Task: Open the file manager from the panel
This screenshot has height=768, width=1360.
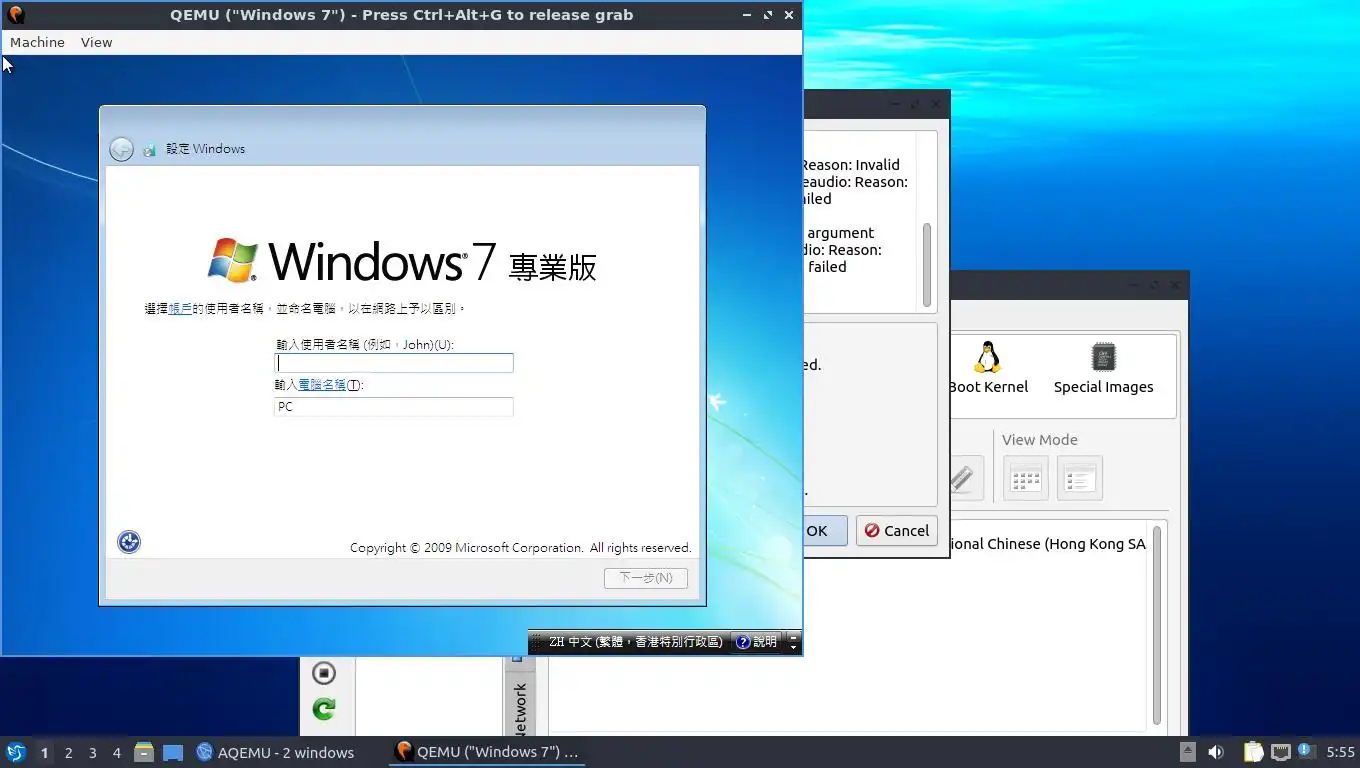Action: 144,752
